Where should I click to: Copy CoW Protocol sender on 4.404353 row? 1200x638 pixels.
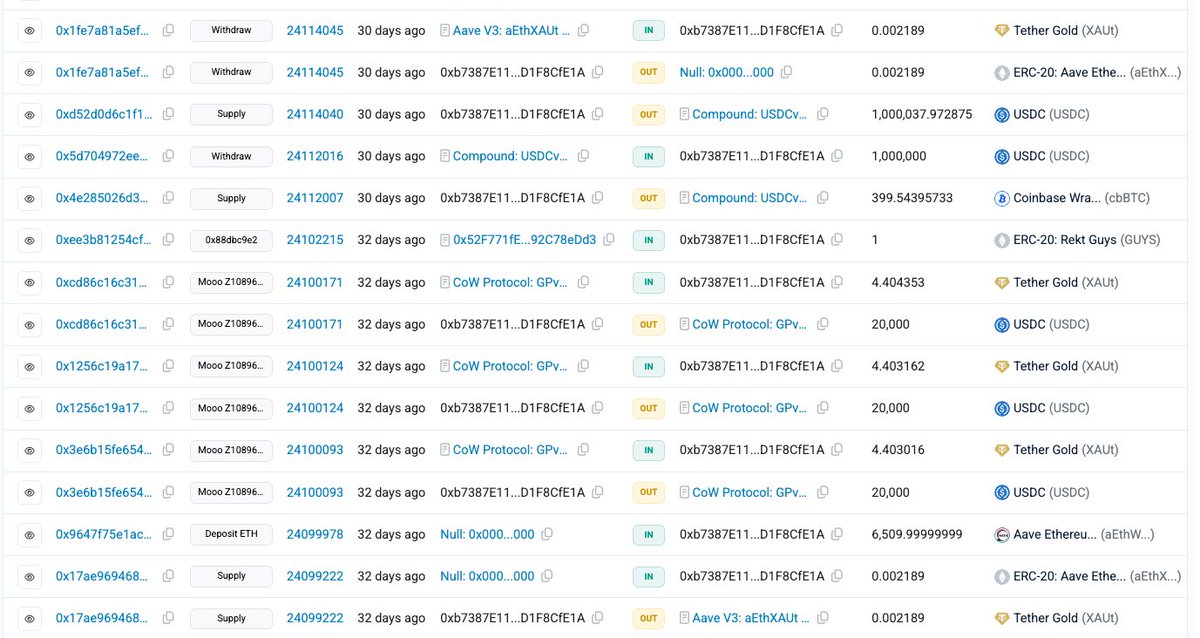tap(583, 282)
